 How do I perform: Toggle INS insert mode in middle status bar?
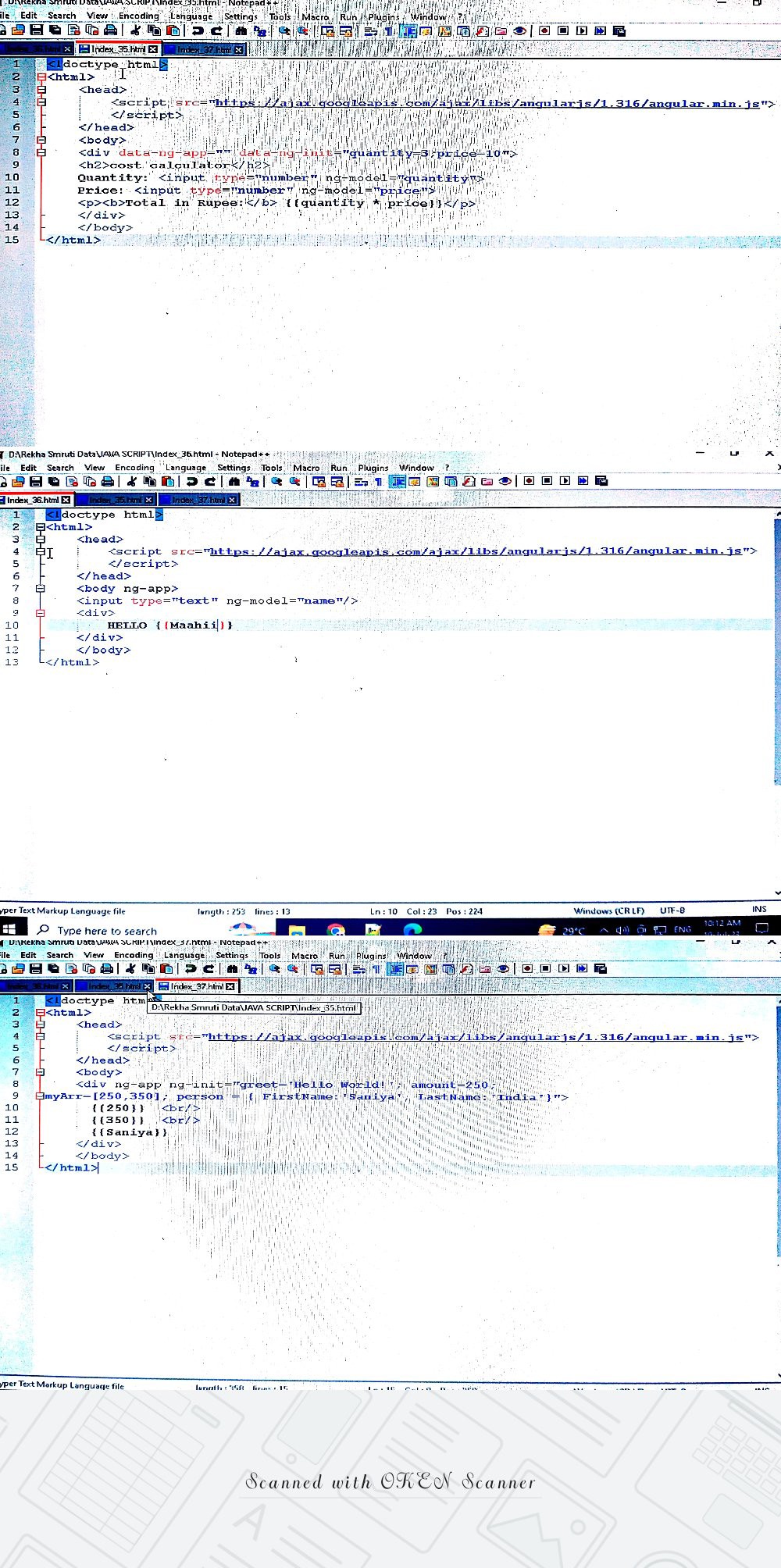pyautogui.click(x=759, y=909)
